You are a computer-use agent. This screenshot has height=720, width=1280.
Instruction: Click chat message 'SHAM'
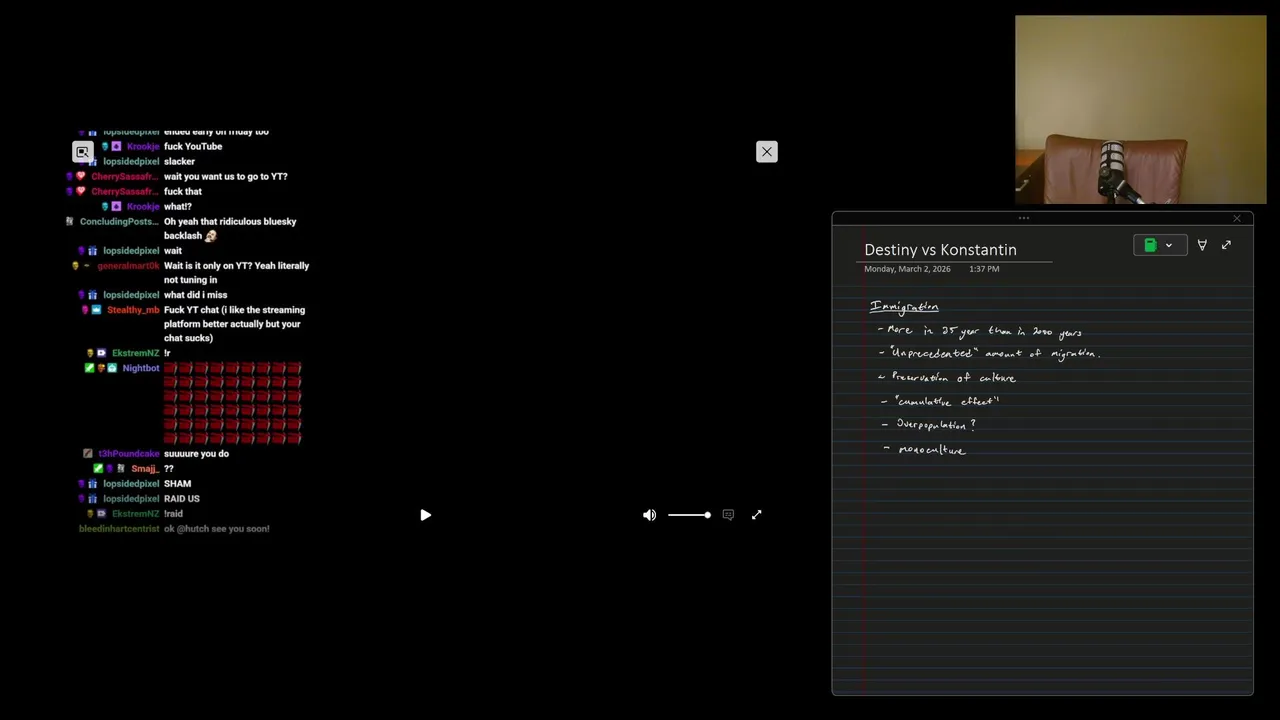click(x=178, y=484)
